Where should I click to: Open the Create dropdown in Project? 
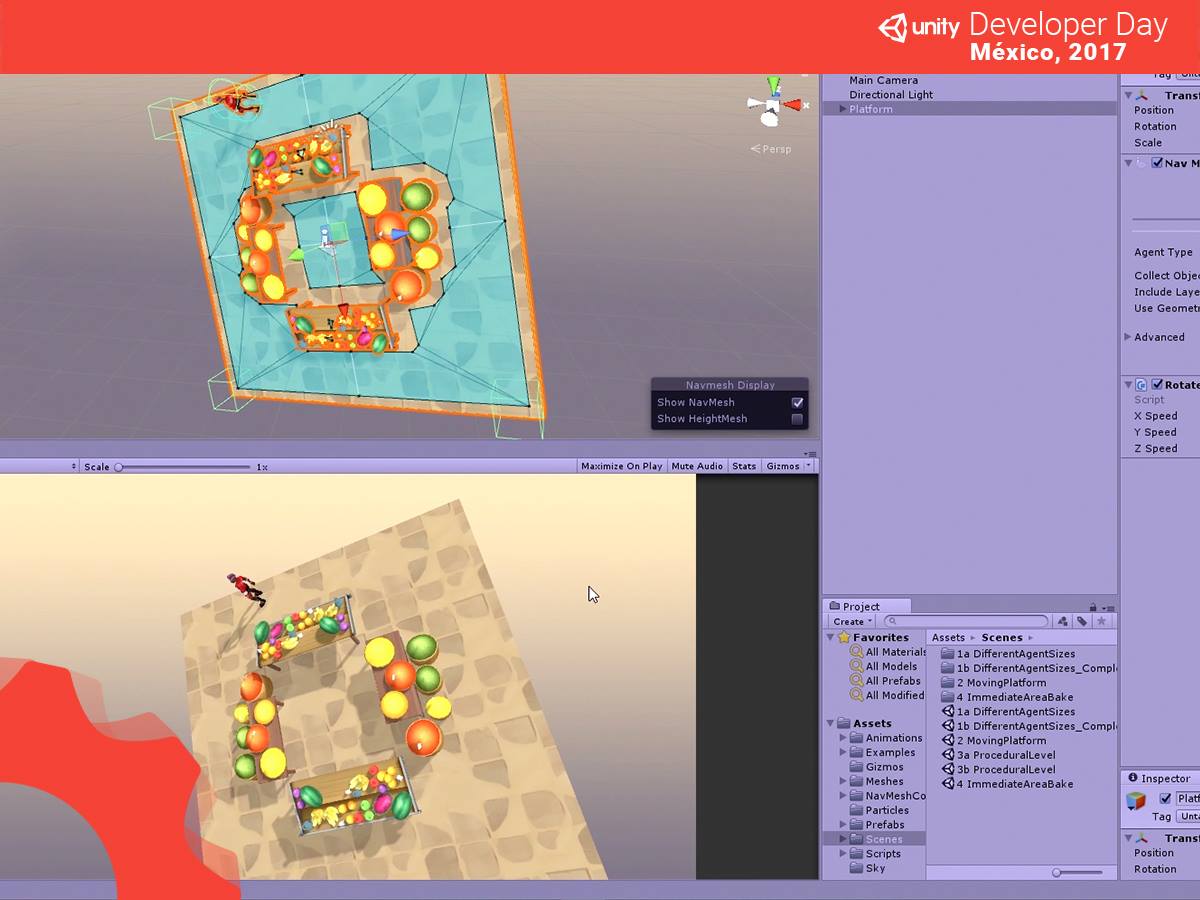point(851,622)
